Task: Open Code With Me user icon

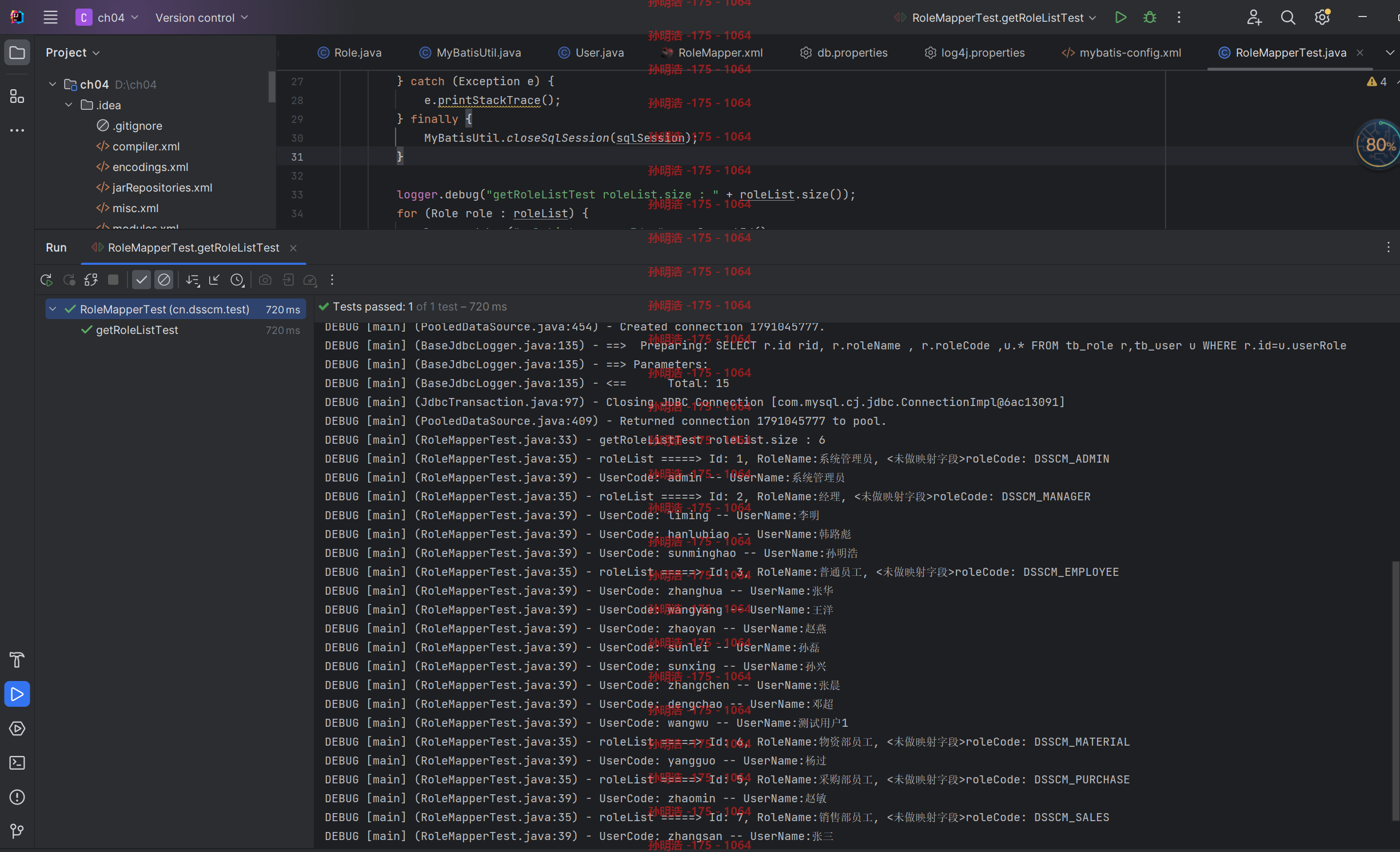Action: tap(1254, 17)
